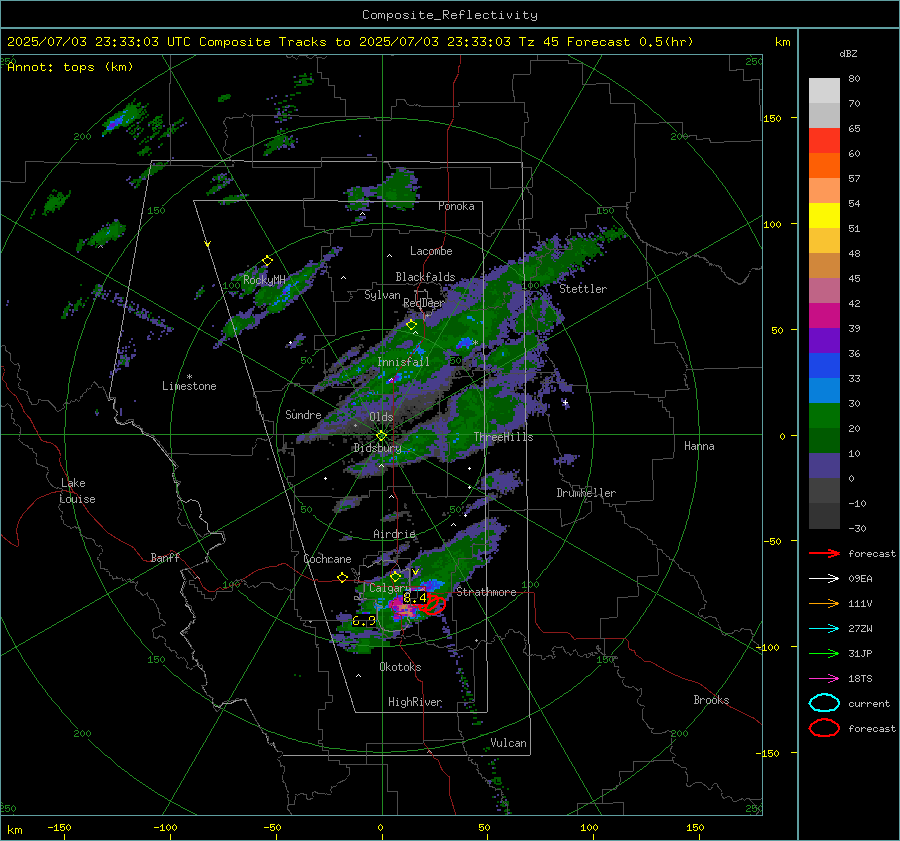Select the Lacombe label on map
The height and width of the screenshot is (841, 900).
point(431,251)
